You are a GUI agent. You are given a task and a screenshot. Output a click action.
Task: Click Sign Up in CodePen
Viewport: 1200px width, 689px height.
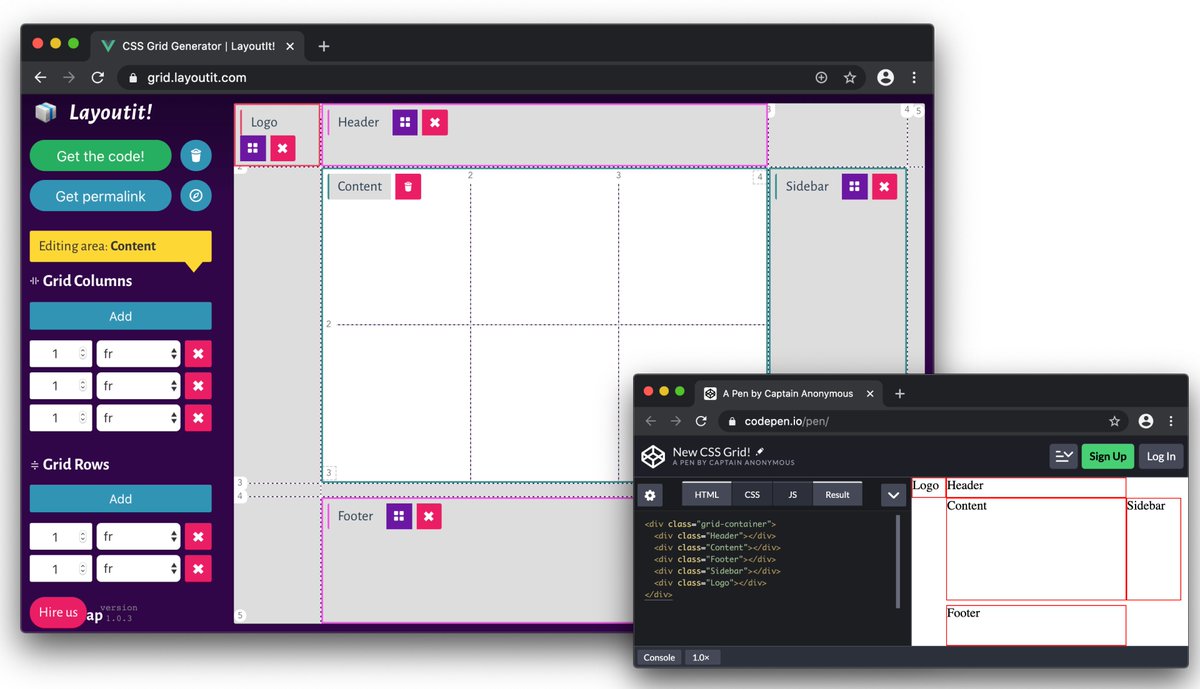click(1107, 456)
